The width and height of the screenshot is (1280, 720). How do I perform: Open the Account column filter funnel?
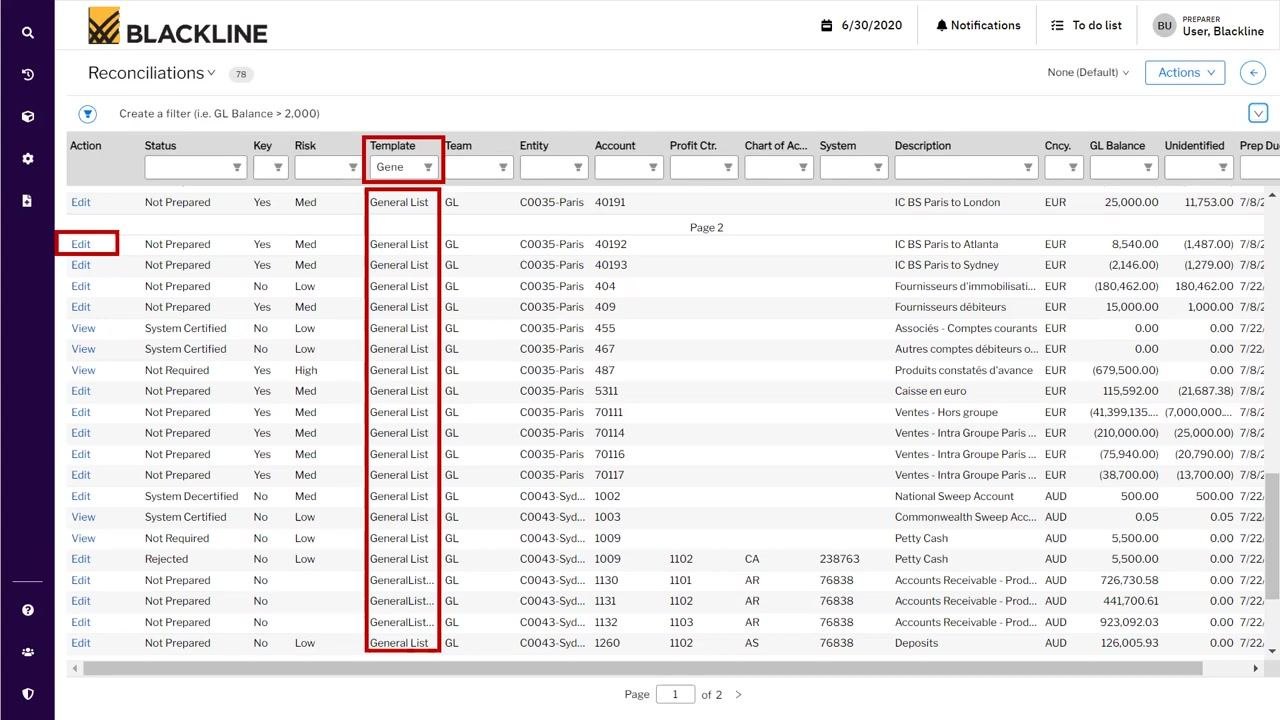pos(653,167)
